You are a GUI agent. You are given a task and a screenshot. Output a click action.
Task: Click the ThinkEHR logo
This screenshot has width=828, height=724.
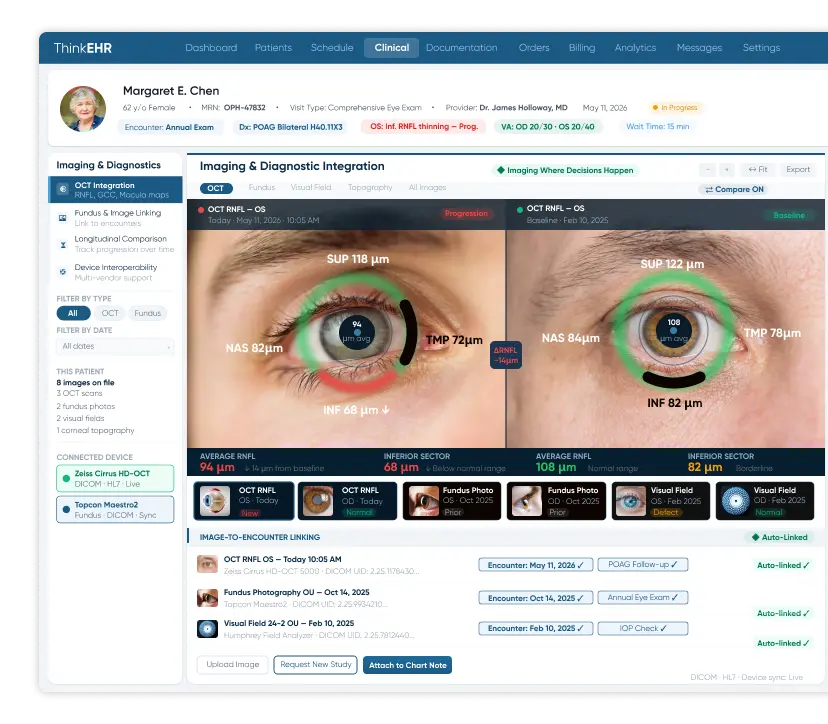[83, 48]
